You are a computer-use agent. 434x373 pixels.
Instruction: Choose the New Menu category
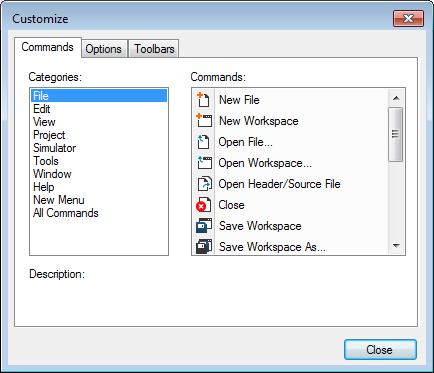(99, 200)
